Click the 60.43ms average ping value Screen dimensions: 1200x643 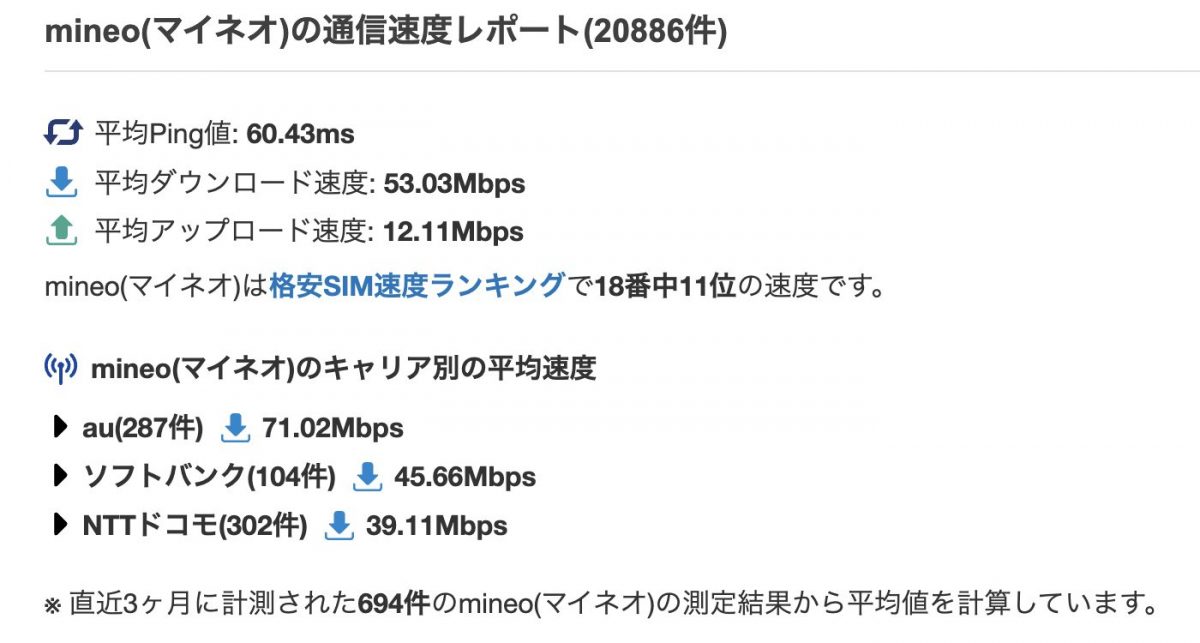pos(300,133)
